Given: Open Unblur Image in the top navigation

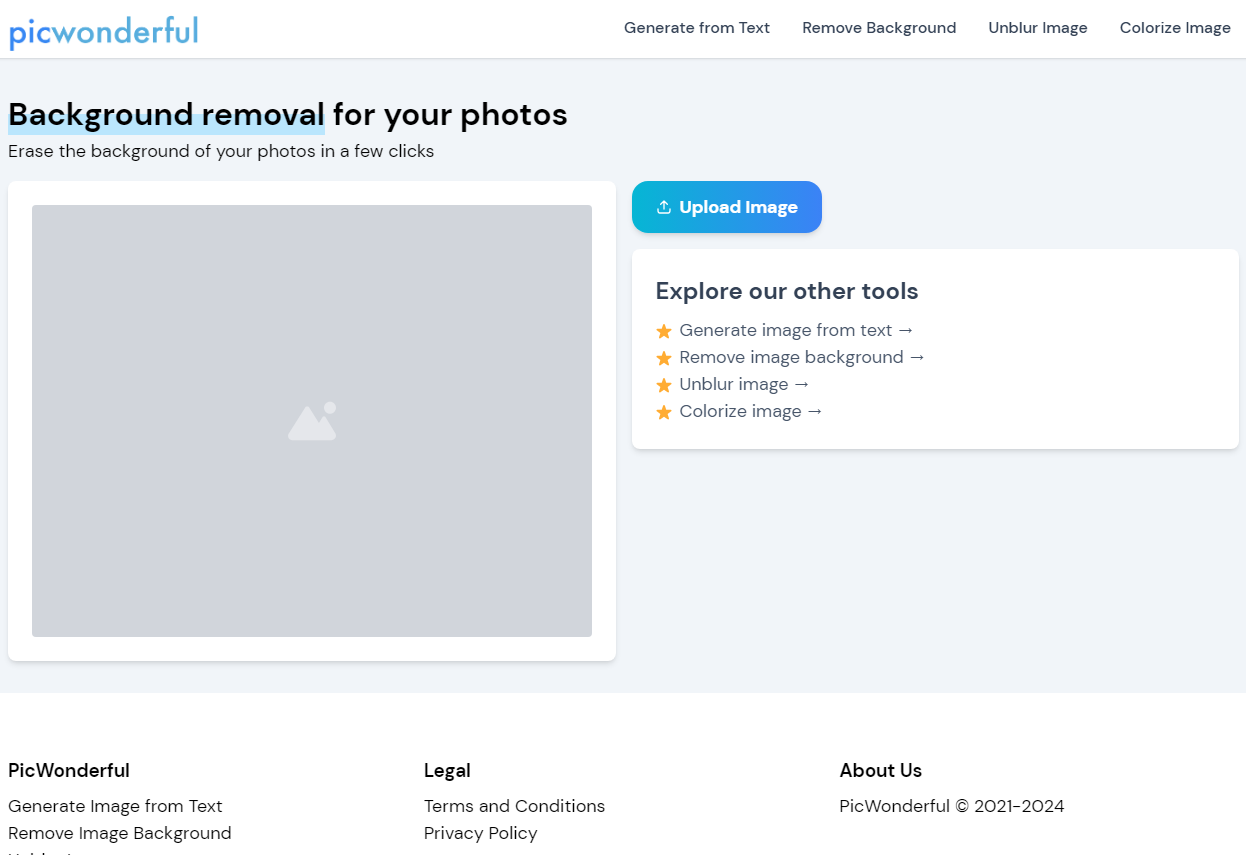Looking at the screenshot, I should [1038, 28].
